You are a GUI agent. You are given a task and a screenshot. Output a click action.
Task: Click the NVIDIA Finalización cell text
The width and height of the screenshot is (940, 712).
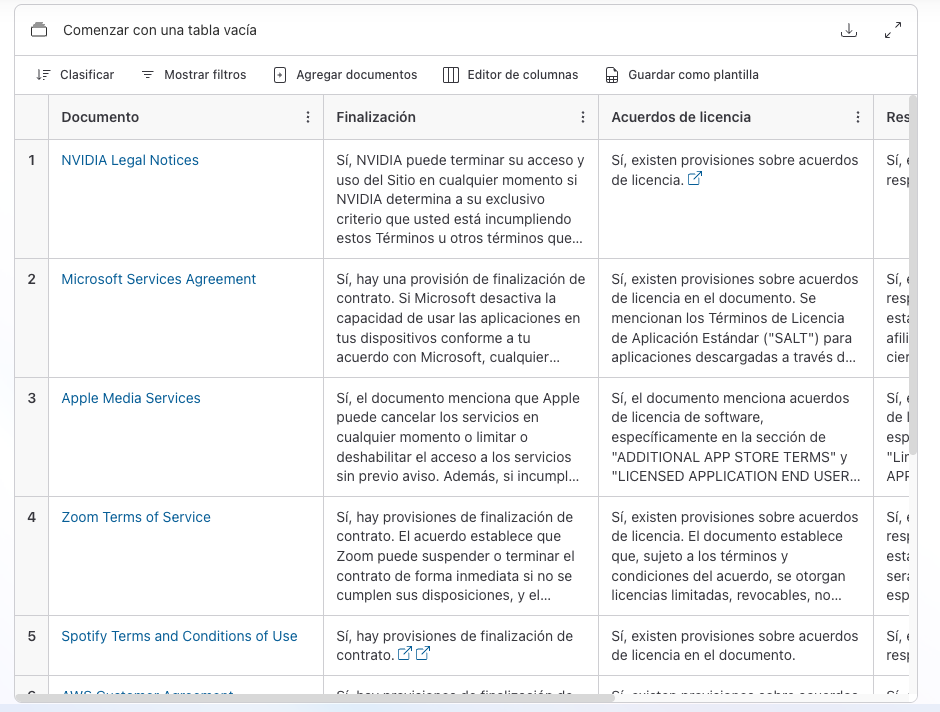pyautogui.click(x=460, y=199)
